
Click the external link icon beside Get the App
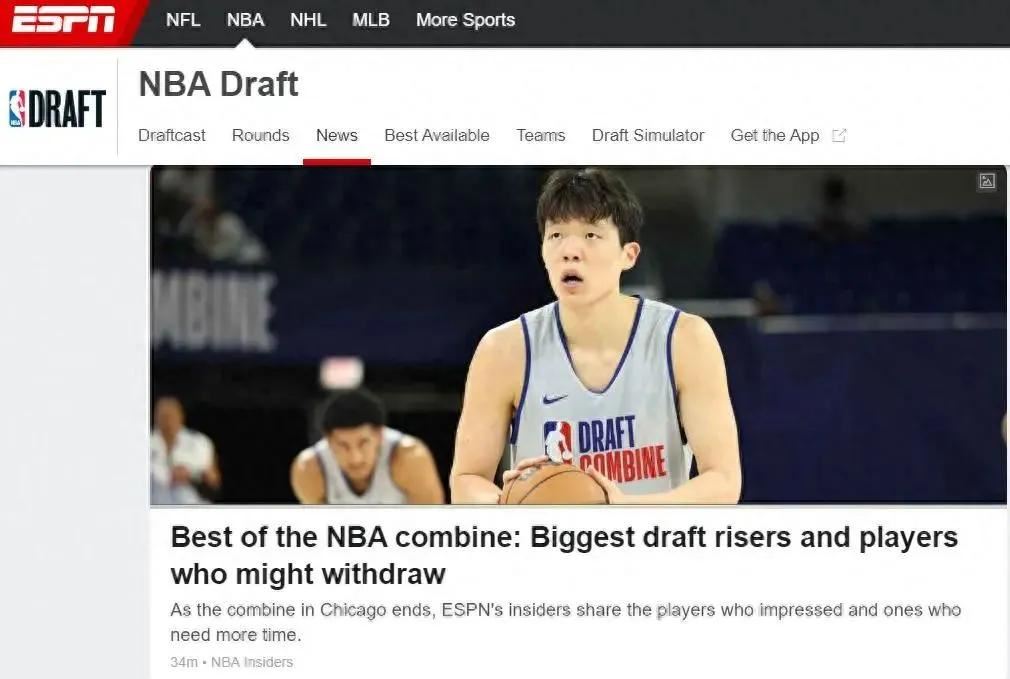click(x=839, y=135)
